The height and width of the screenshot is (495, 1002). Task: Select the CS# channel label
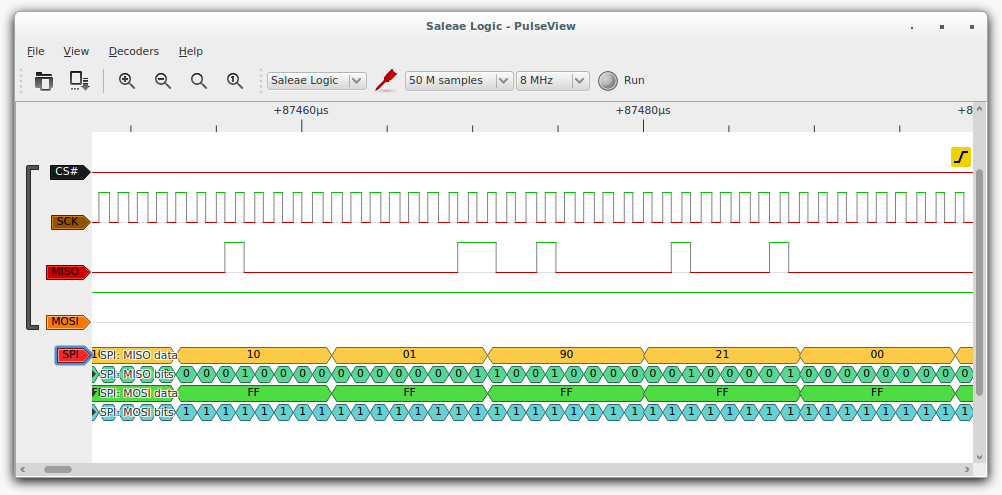coord(68,172)
